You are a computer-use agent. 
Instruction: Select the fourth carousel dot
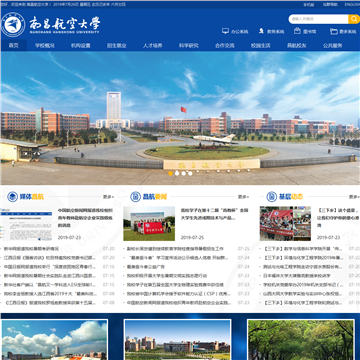190,173
